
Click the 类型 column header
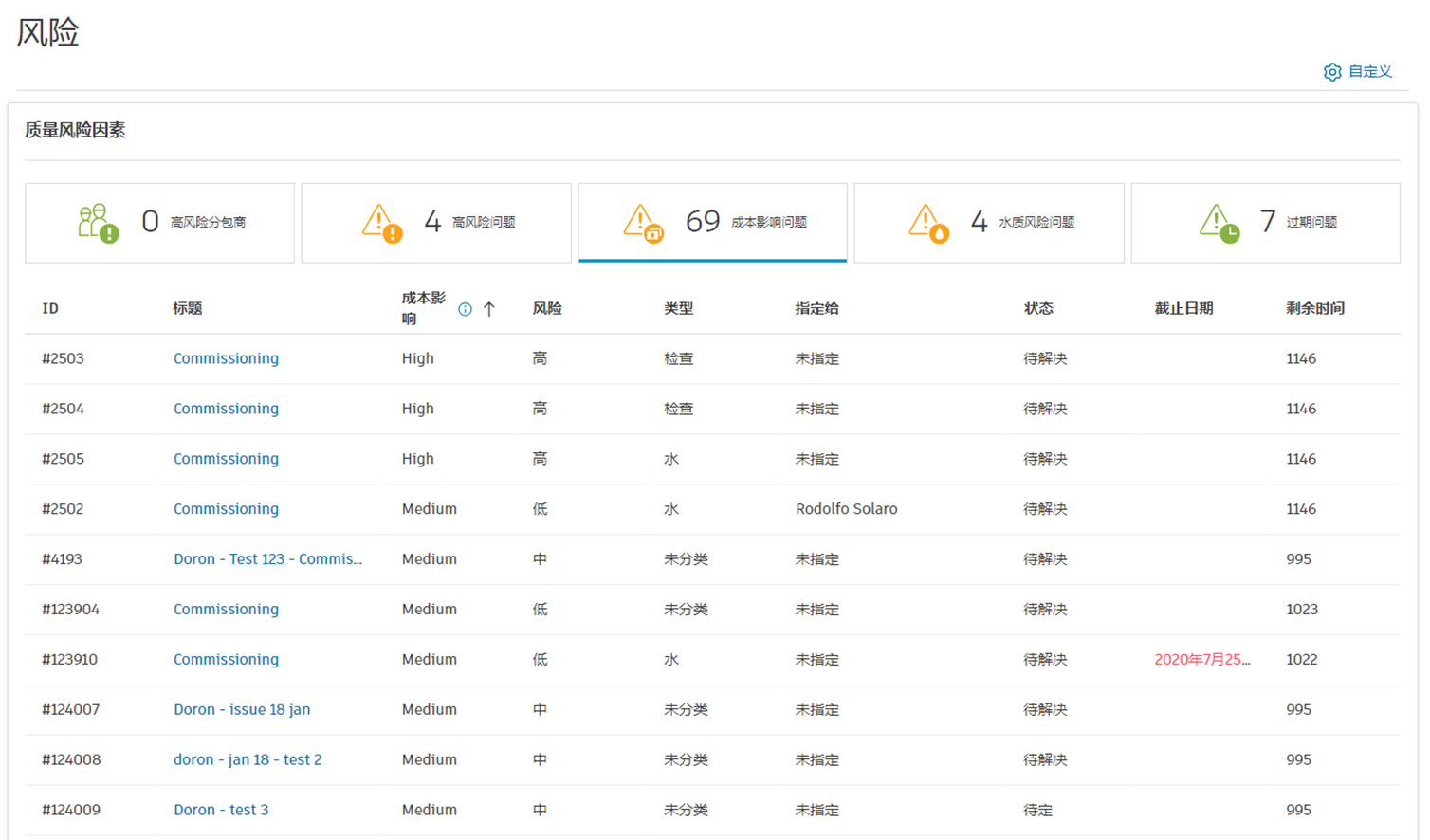(x=679, y=309)
